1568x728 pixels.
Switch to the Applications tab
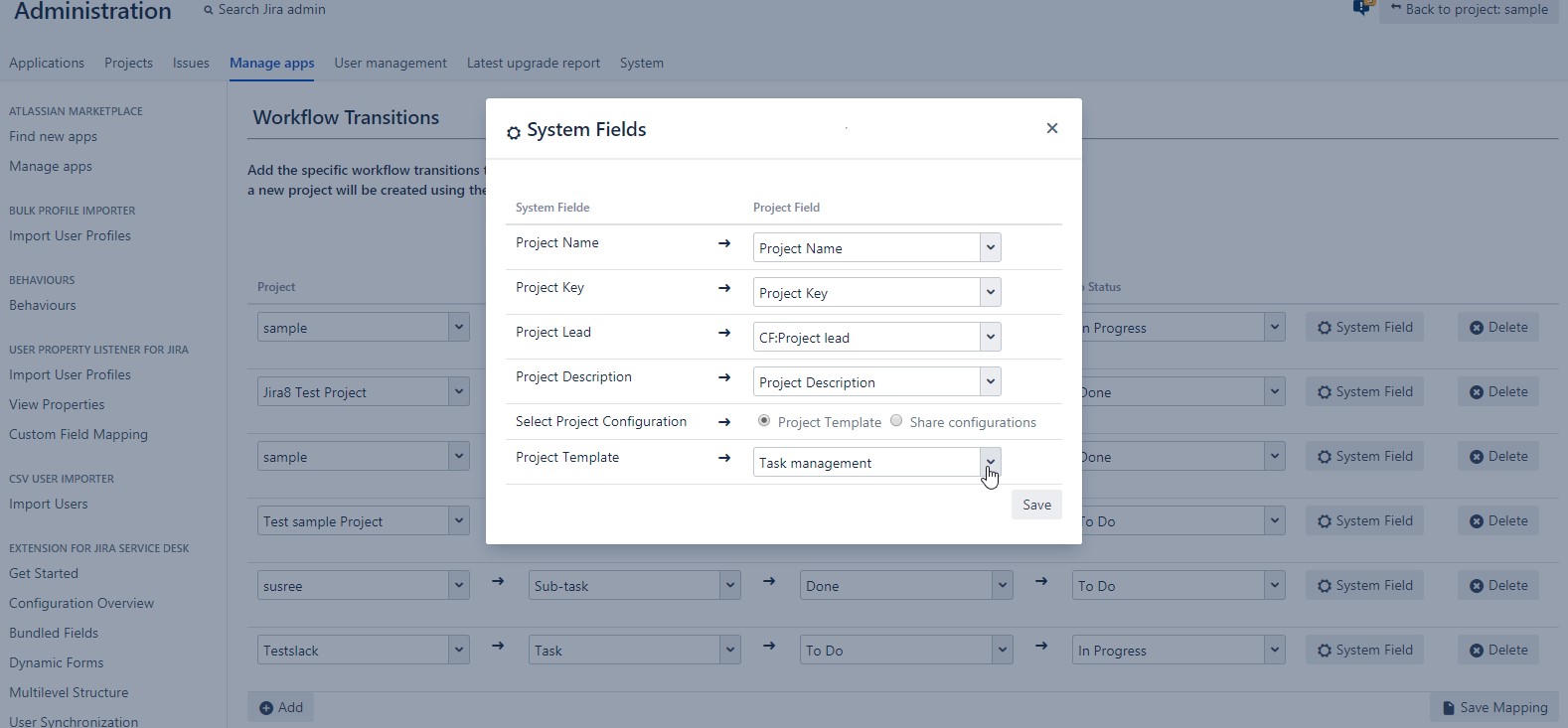[x=47, y=63]
